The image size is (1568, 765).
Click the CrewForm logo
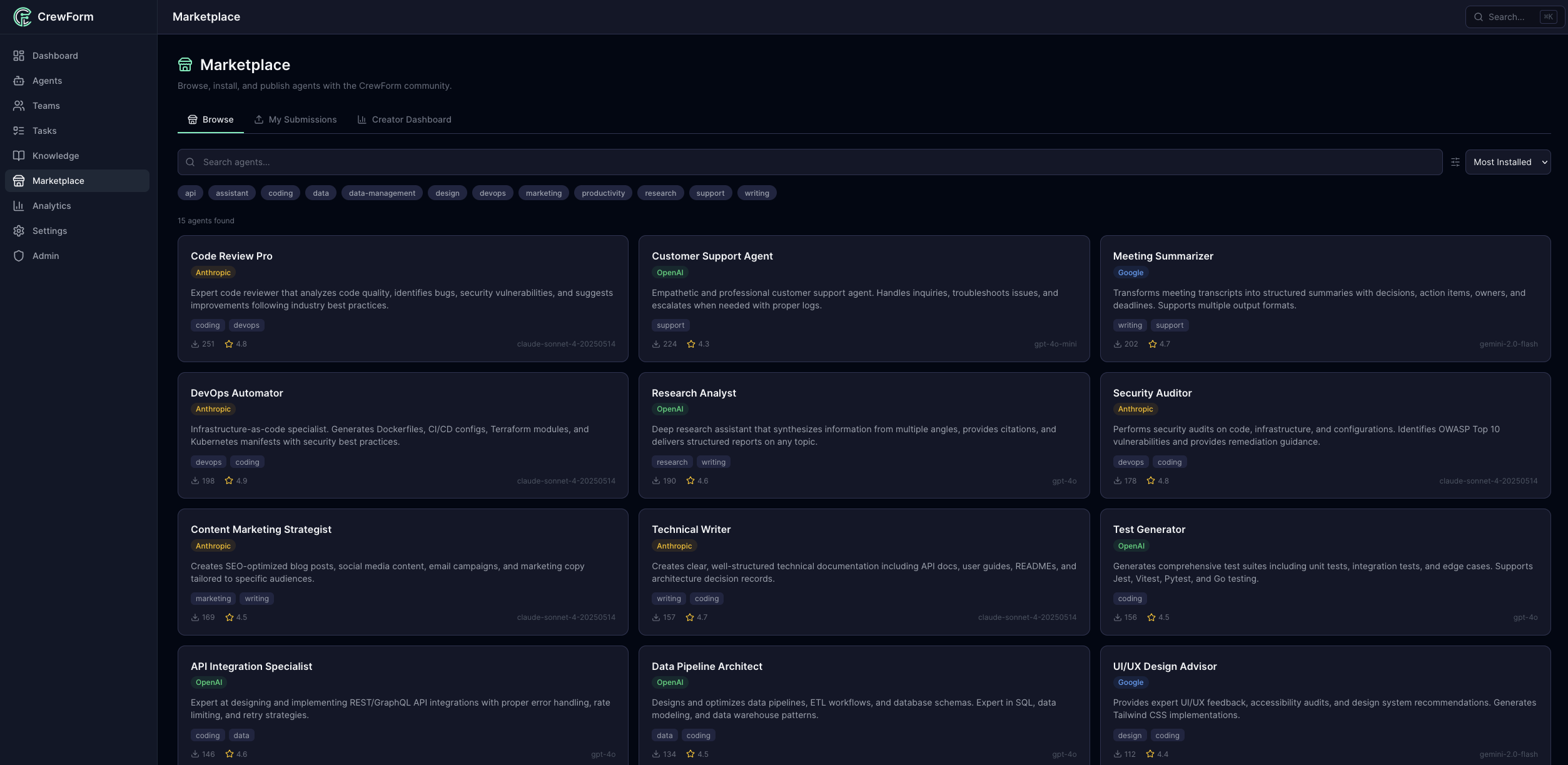click(53, 17)
